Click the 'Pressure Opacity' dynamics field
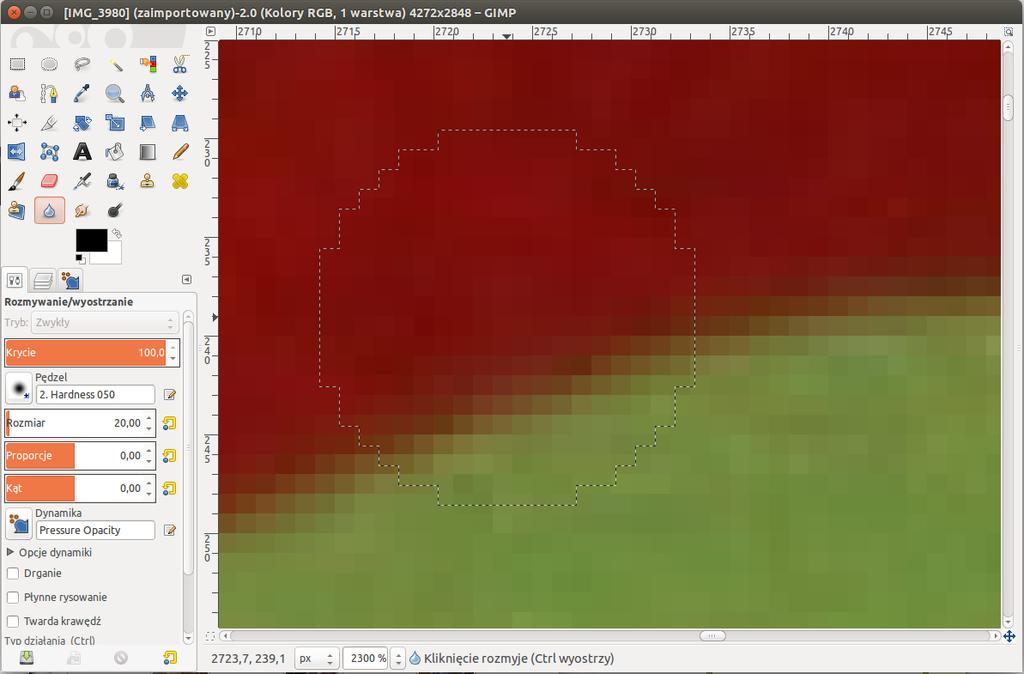Viewport: 1024px width, 674px height. click(x=95, y=530)
